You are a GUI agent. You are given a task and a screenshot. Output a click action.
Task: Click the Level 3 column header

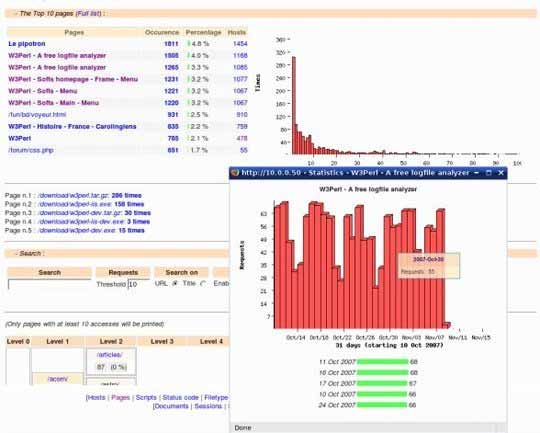(162, 341)
